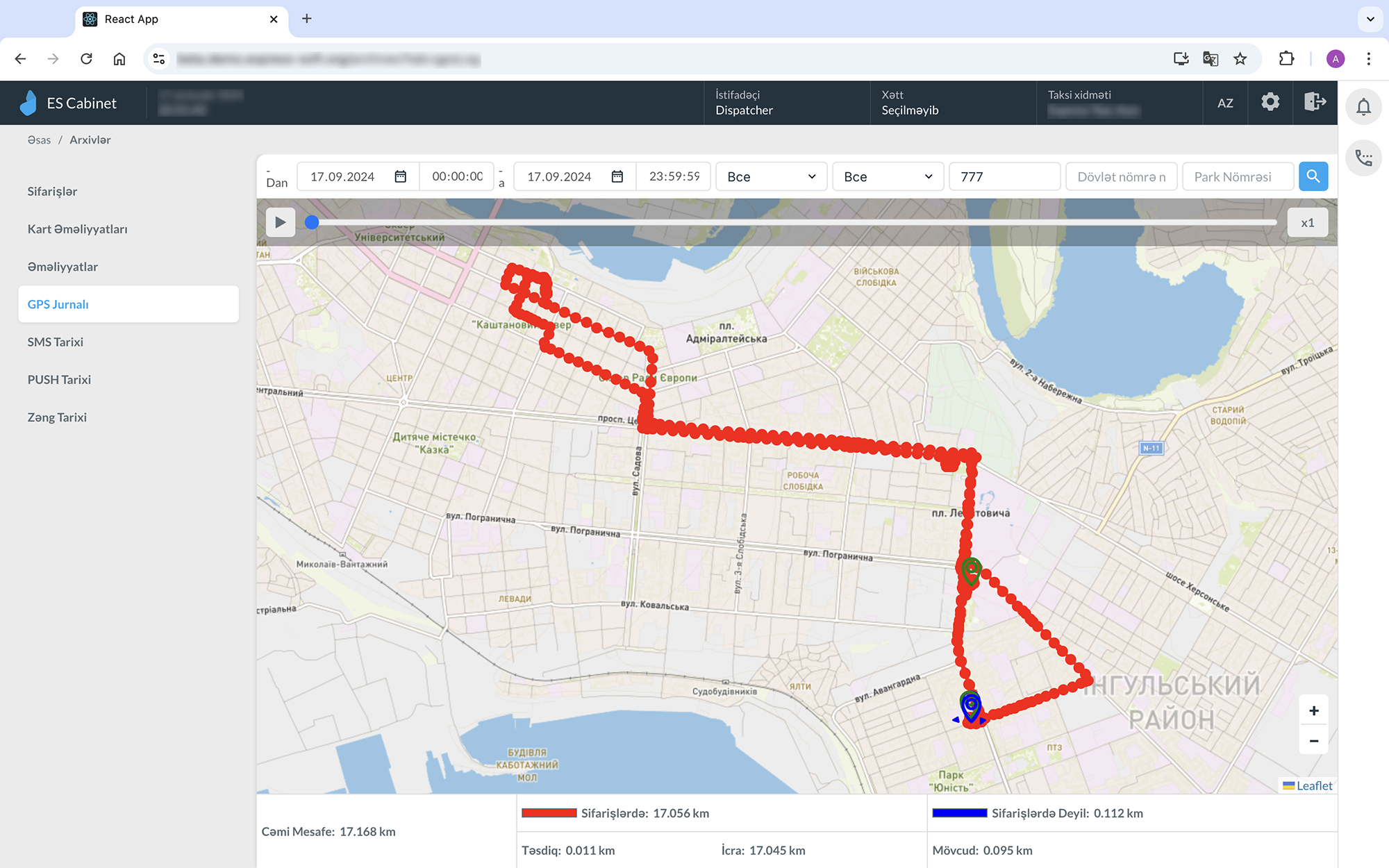Click the start date field 17.09.2024
Viewport: 1389px width, 868px height.
coord(358,176)
